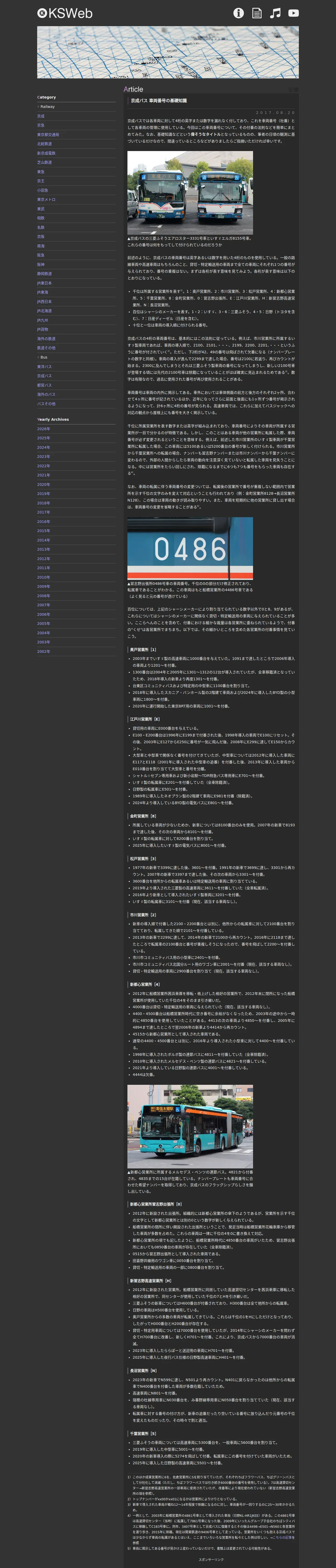Open the 阪神 category
The image size is (336, 1568).
(x=41, y=265)
